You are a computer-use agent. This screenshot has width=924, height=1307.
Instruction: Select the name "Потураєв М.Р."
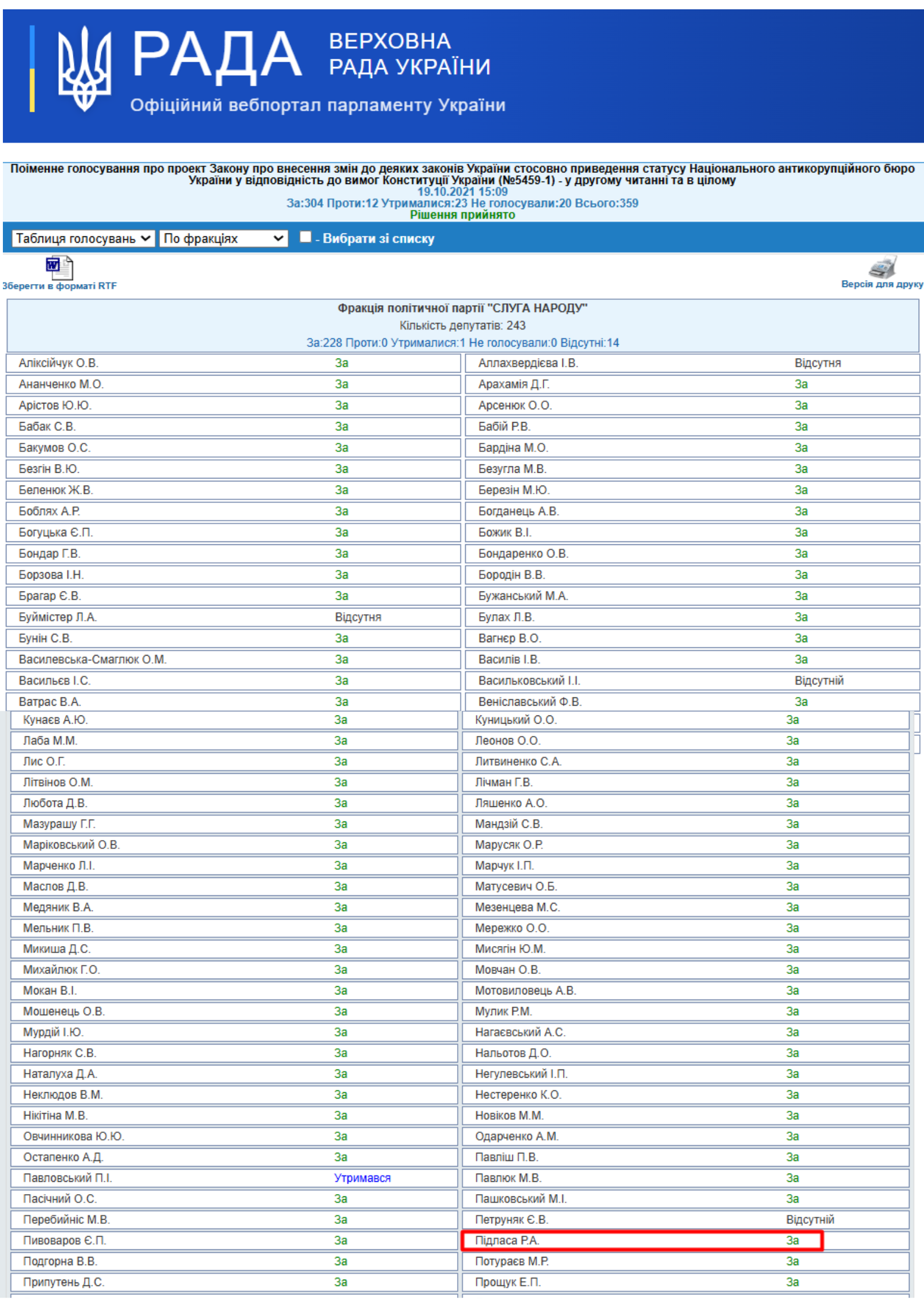point(512,1262)
